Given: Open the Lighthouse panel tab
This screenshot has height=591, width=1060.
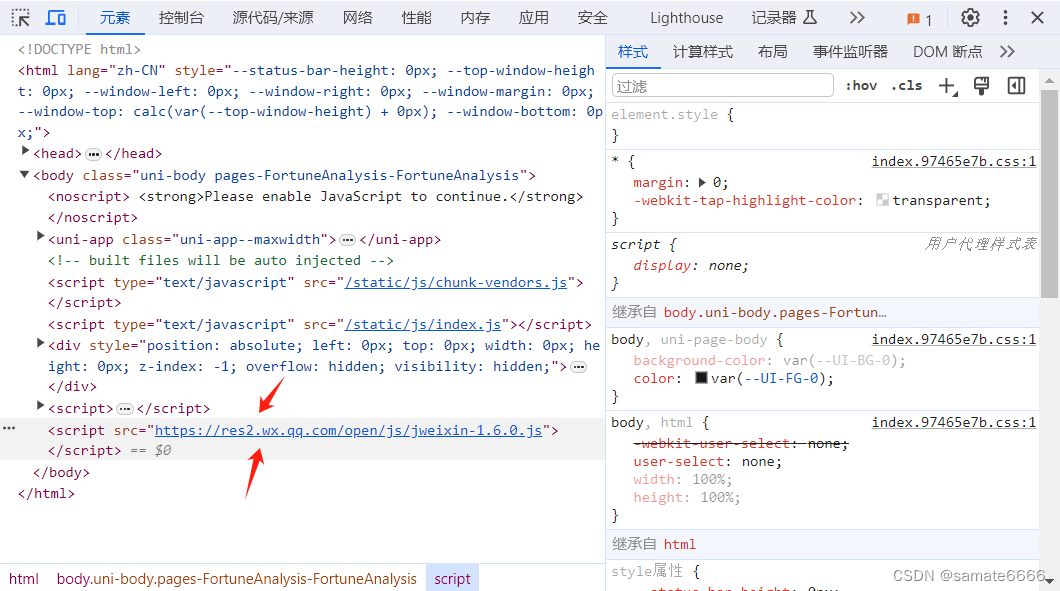Looking at the screenshot, I should click(x=686, y=16).
